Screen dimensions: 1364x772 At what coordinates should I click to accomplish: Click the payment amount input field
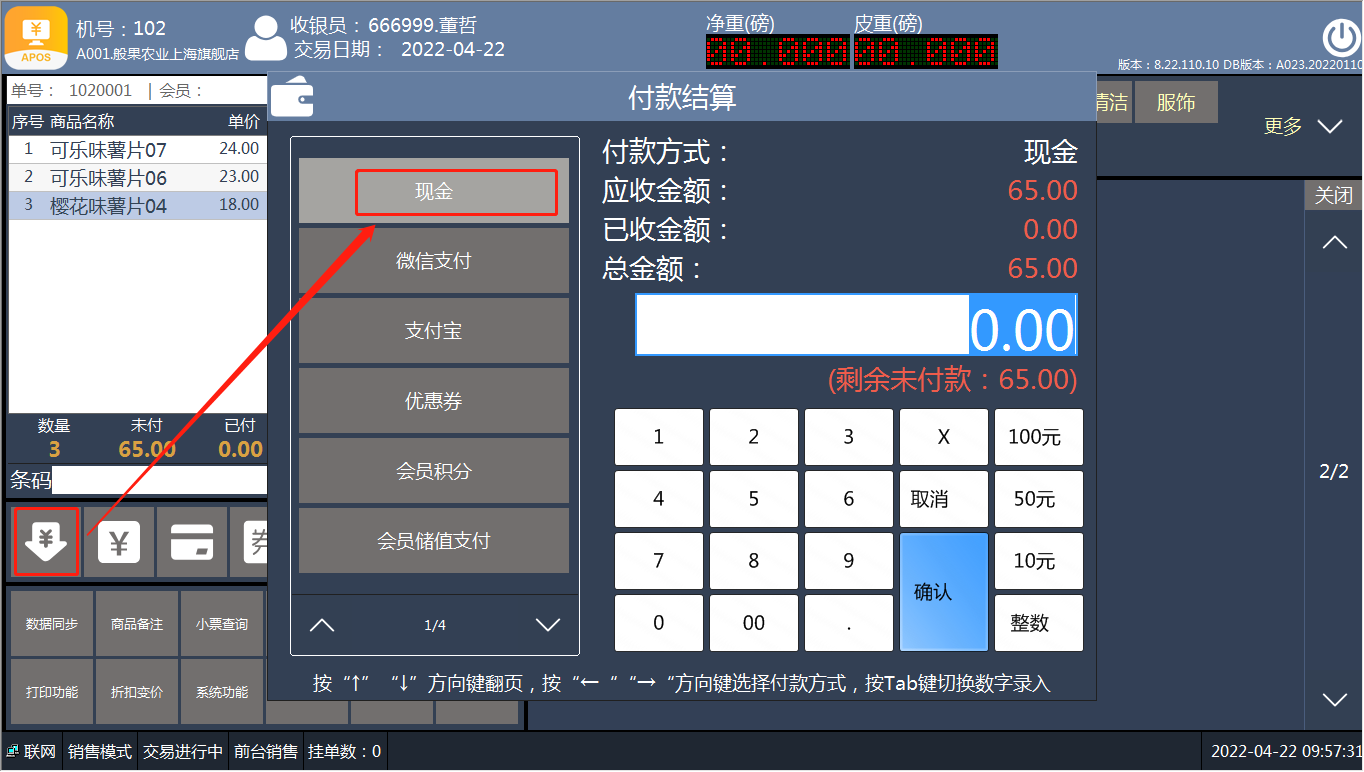856,324
